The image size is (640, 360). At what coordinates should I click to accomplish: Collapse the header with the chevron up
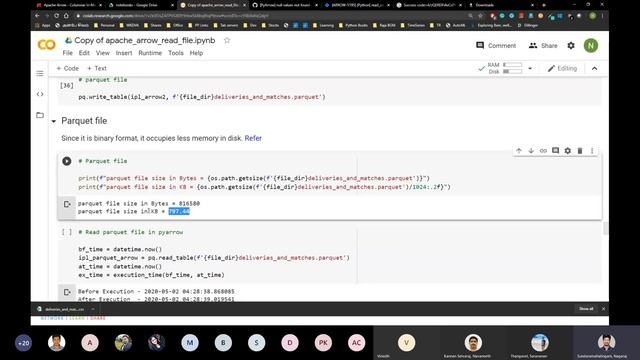(x=594, y=69)
